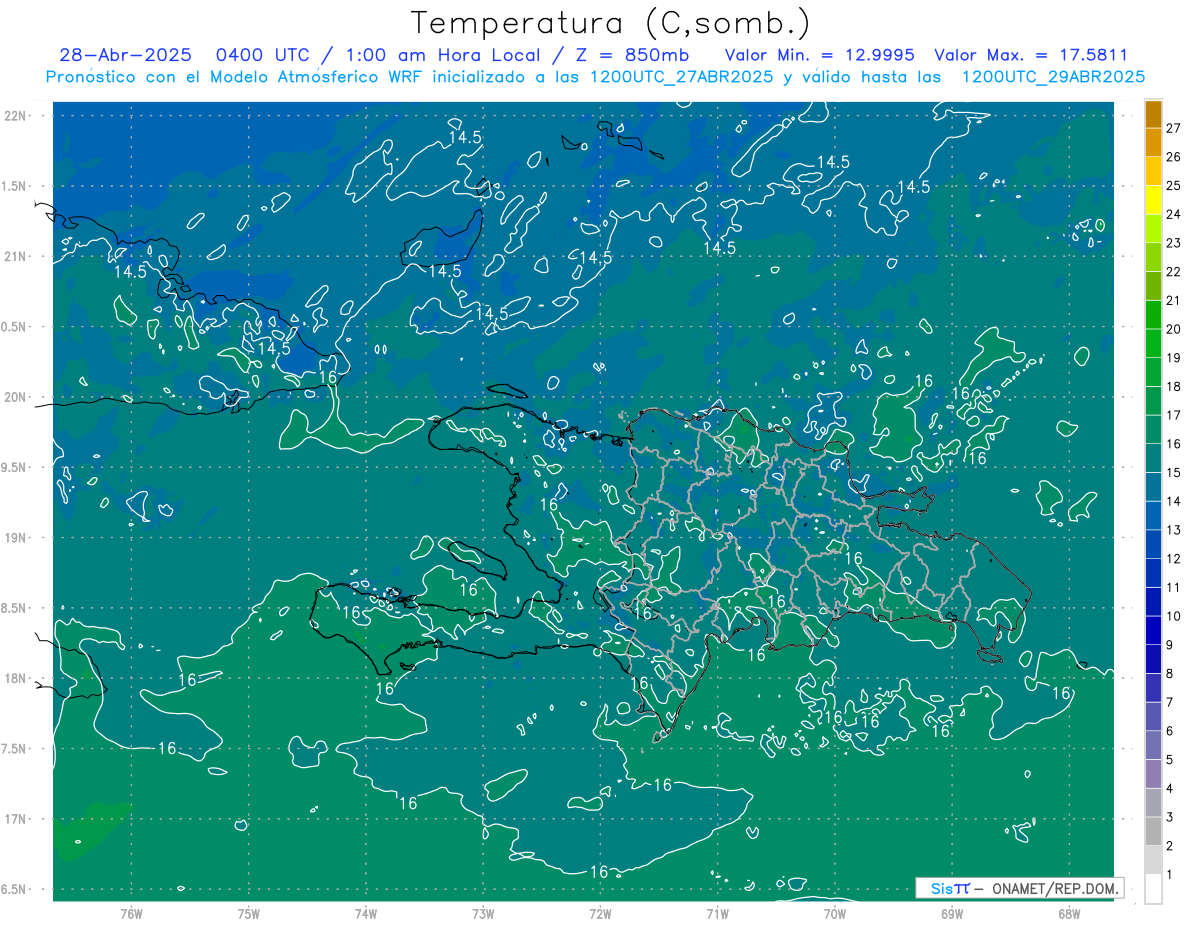Viewport: 1200px width, 927px height.
Task: Click the "71W" longitude axis label
Action: click(x=717, y=914)
